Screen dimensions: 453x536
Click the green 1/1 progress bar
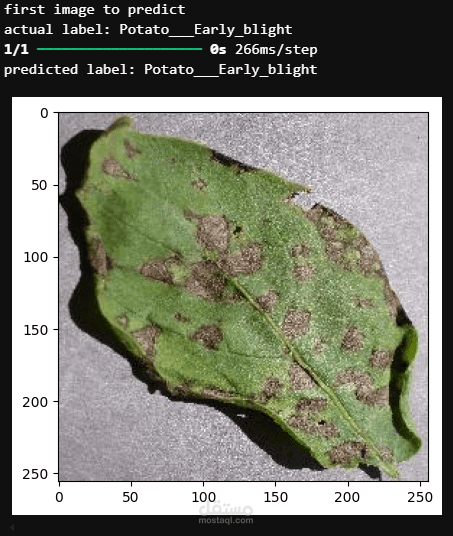(x=119, y=49)
